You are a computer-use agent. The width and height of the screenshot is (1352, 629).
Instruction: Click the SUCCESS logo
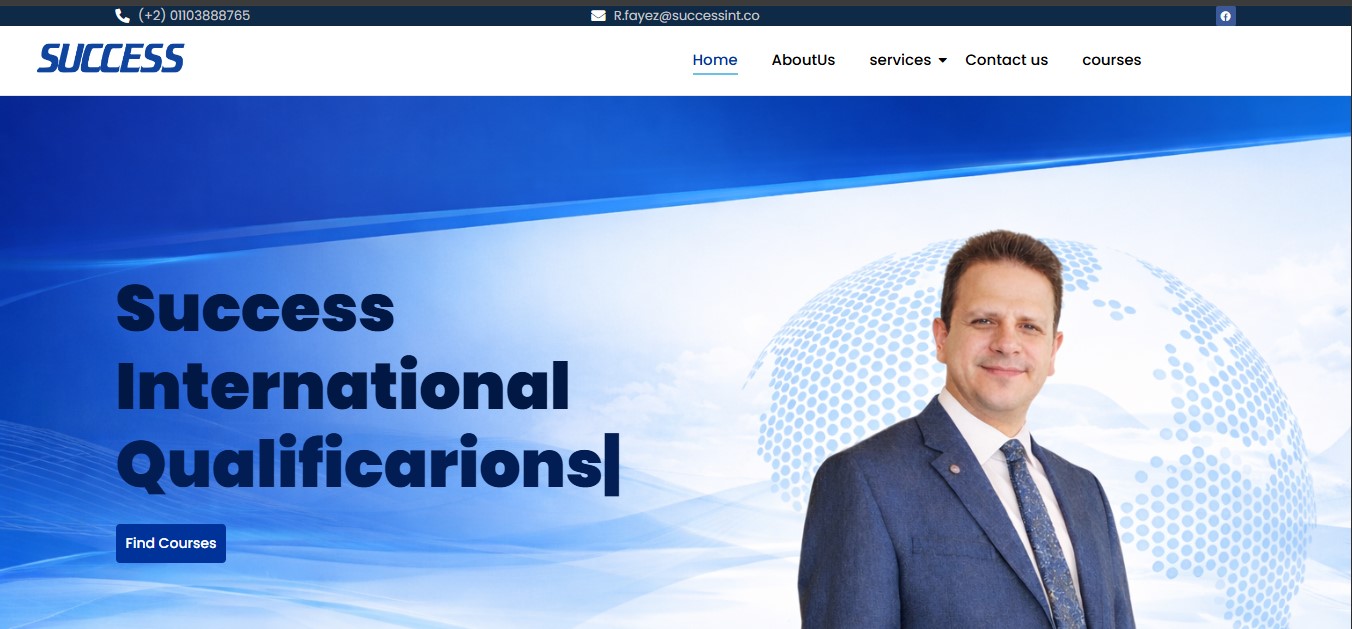tap(111, 59)
